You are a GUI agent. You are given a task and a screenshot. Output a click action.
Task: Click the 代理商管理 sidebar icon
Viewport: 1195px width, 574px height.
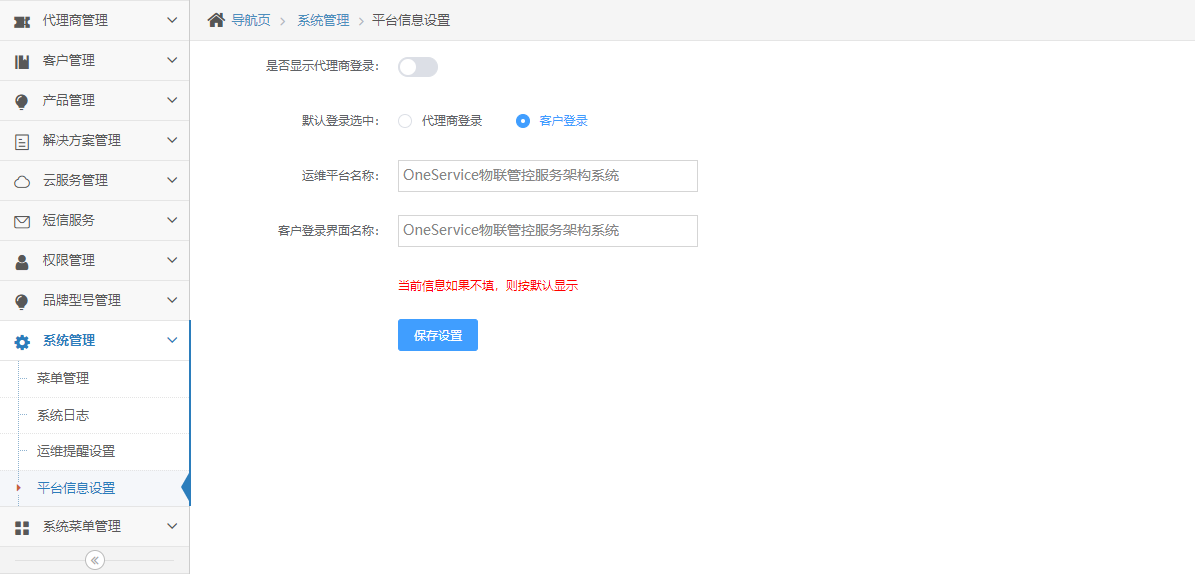[x=22, y=21]
